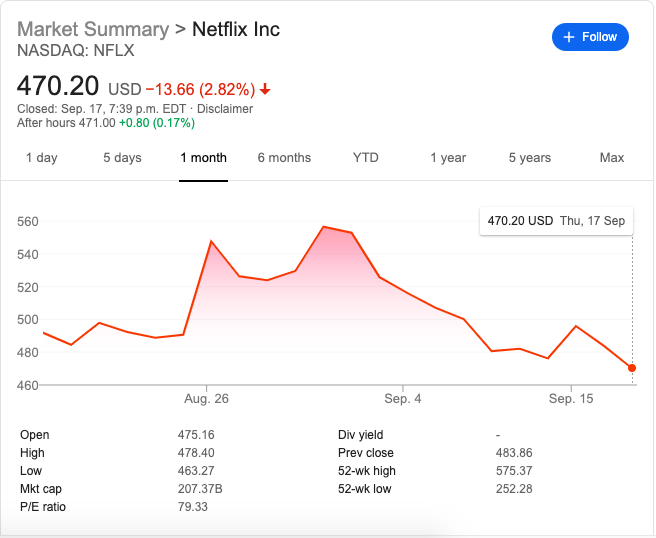Click the Sep. 15 date axis label

click(x=571, y=399)
